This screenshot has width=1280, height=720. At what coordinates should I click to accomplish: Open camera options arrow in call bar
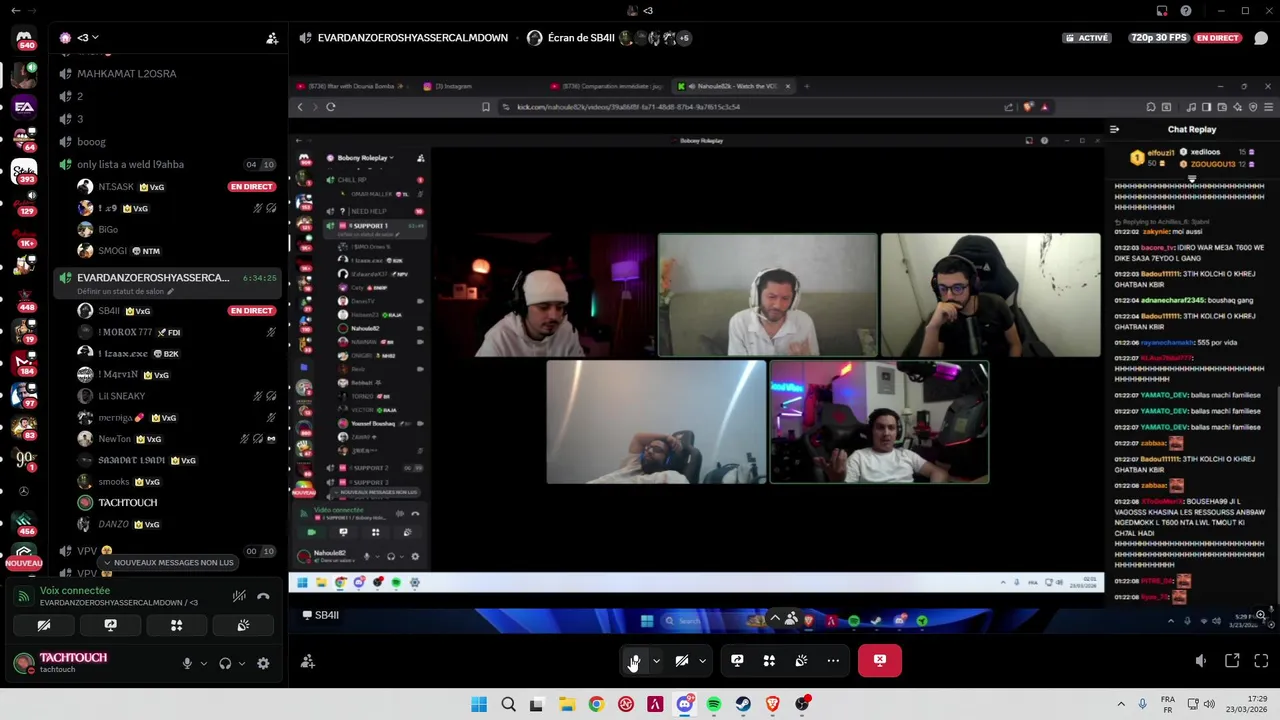pos(702,660)
